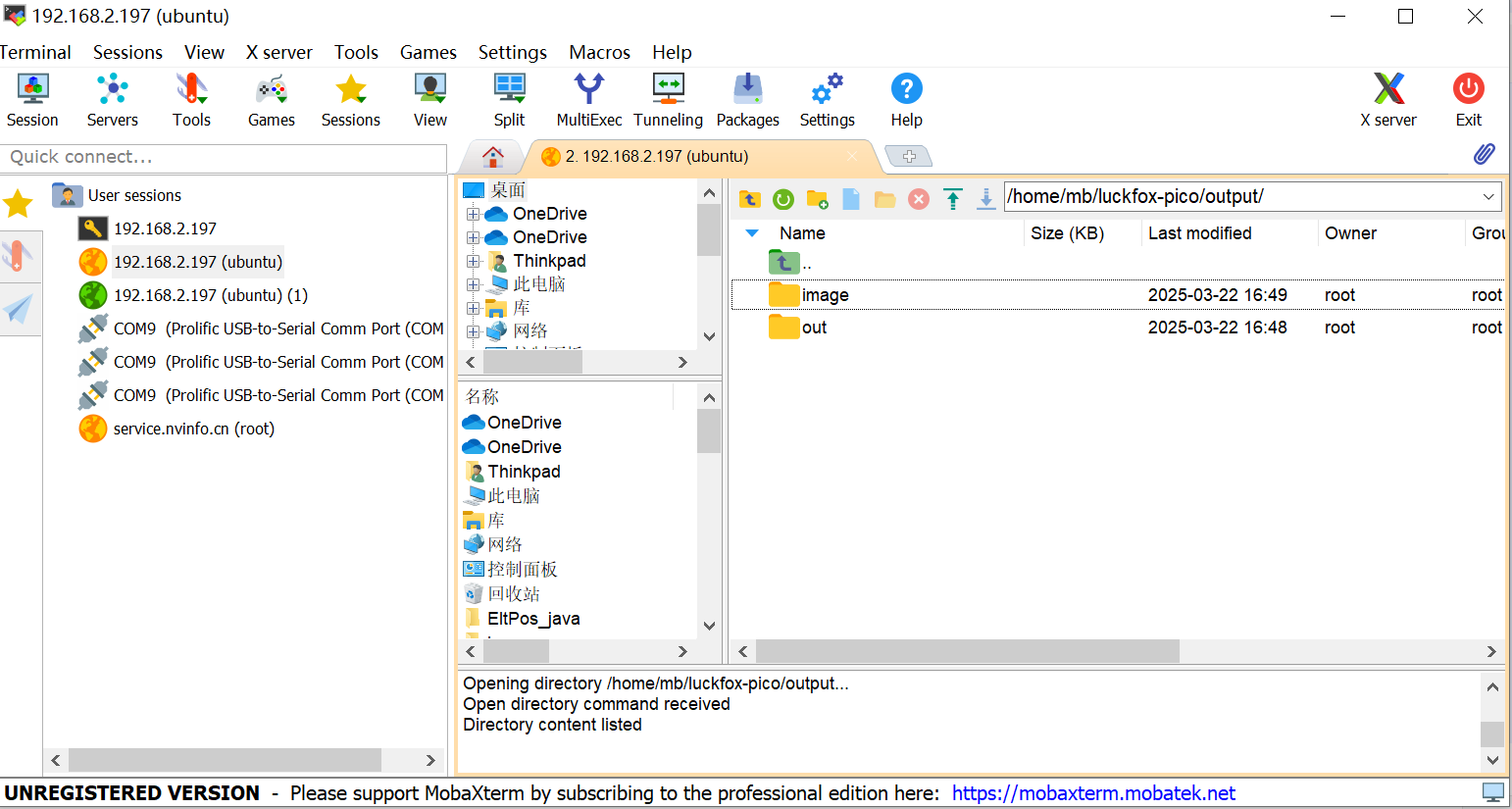Expand the 此电脑 node in the folder tree
This screenshot has width=1512, height=809.
click(473, 284)
